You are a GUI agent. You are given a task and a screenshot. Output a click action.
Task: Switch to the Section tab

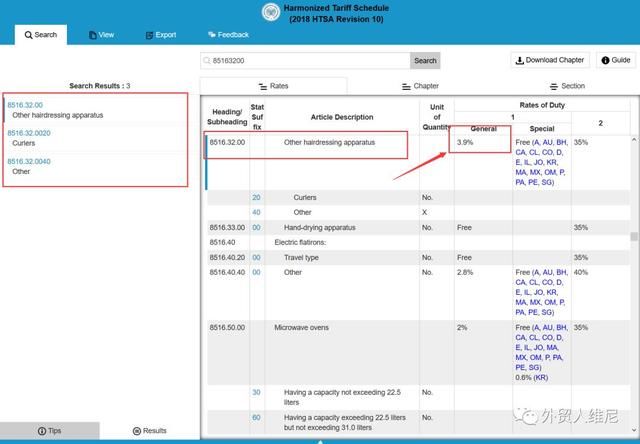pyautogui.click(x=567, y=86)
